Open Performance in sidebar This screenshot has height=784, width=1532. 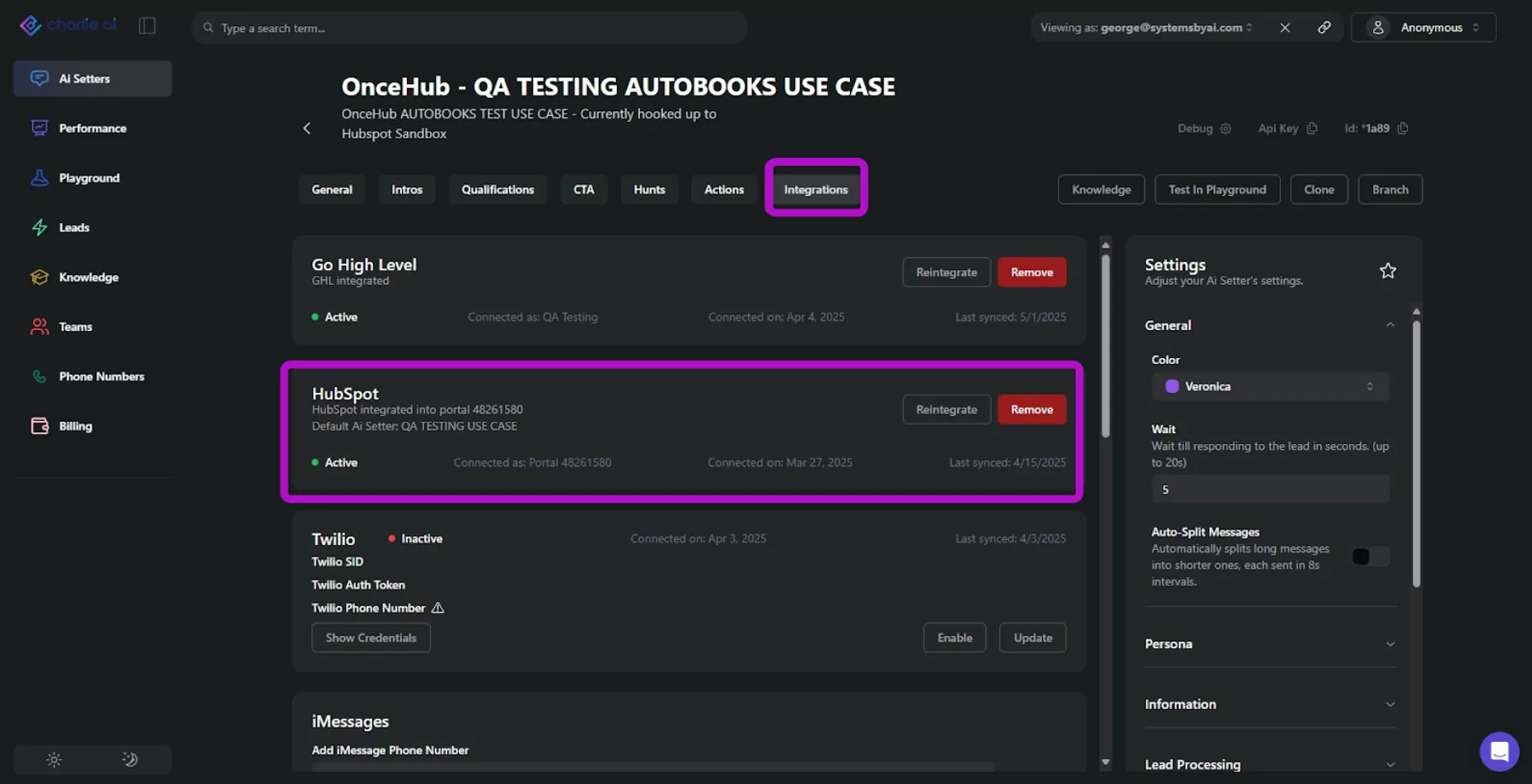click(x=92, y=128)
